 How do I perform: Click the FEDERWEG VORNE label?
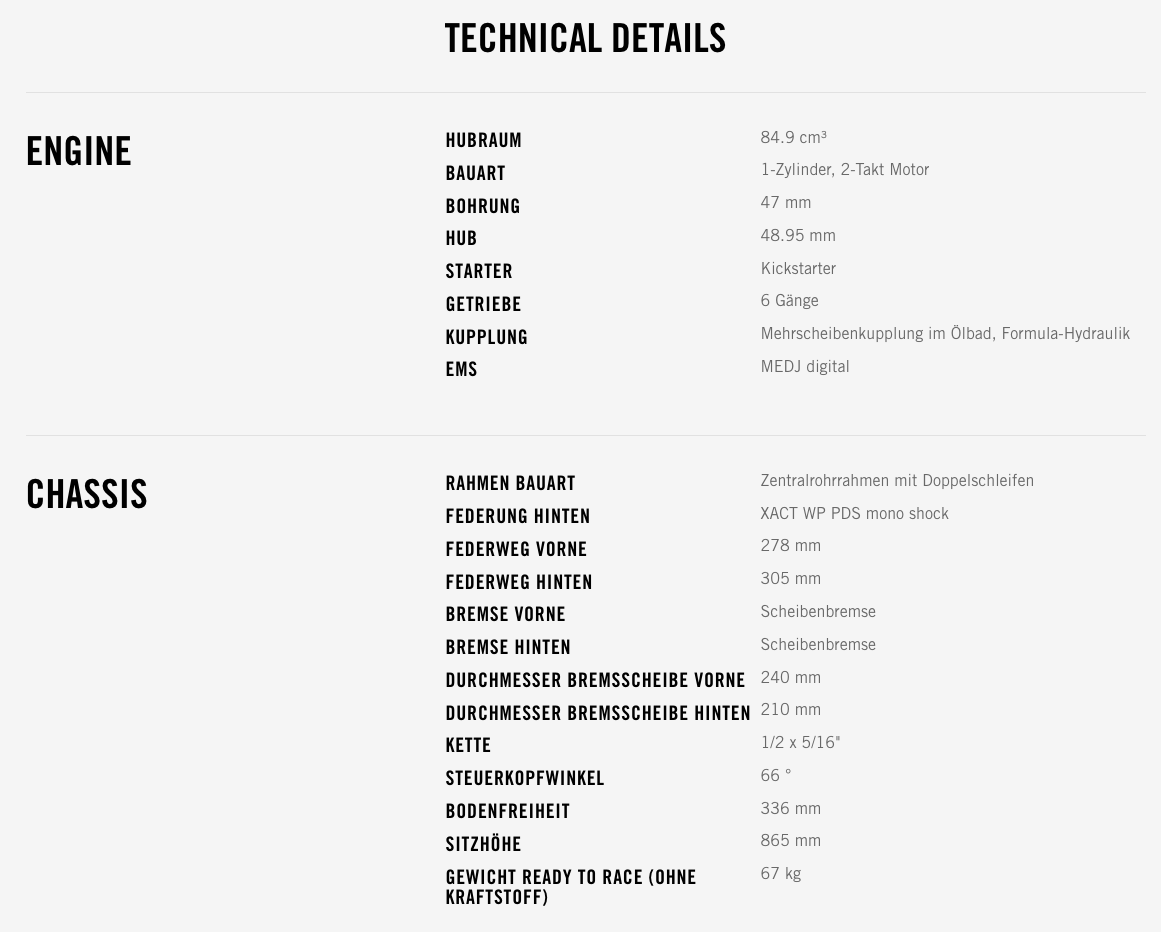point(516,550)
